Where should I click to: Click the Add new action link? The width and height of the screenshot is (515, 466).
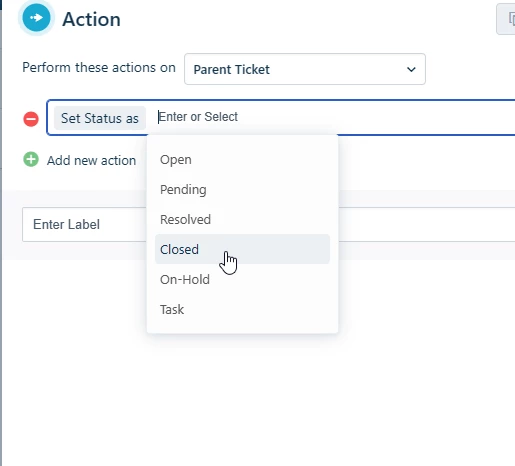91,161
